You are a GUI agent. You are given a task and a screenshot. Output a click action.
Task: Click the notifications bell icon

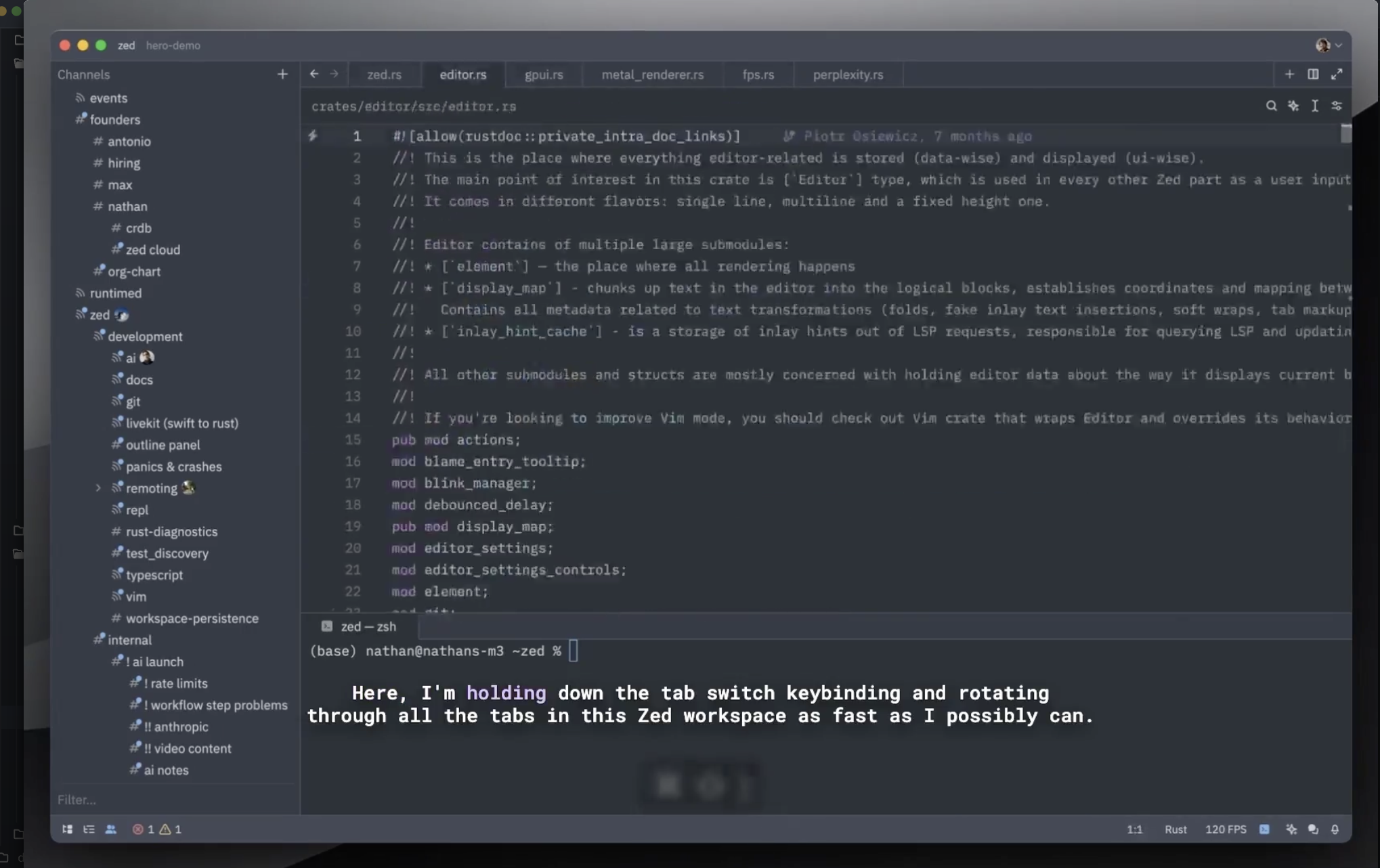click(1335, 829)
